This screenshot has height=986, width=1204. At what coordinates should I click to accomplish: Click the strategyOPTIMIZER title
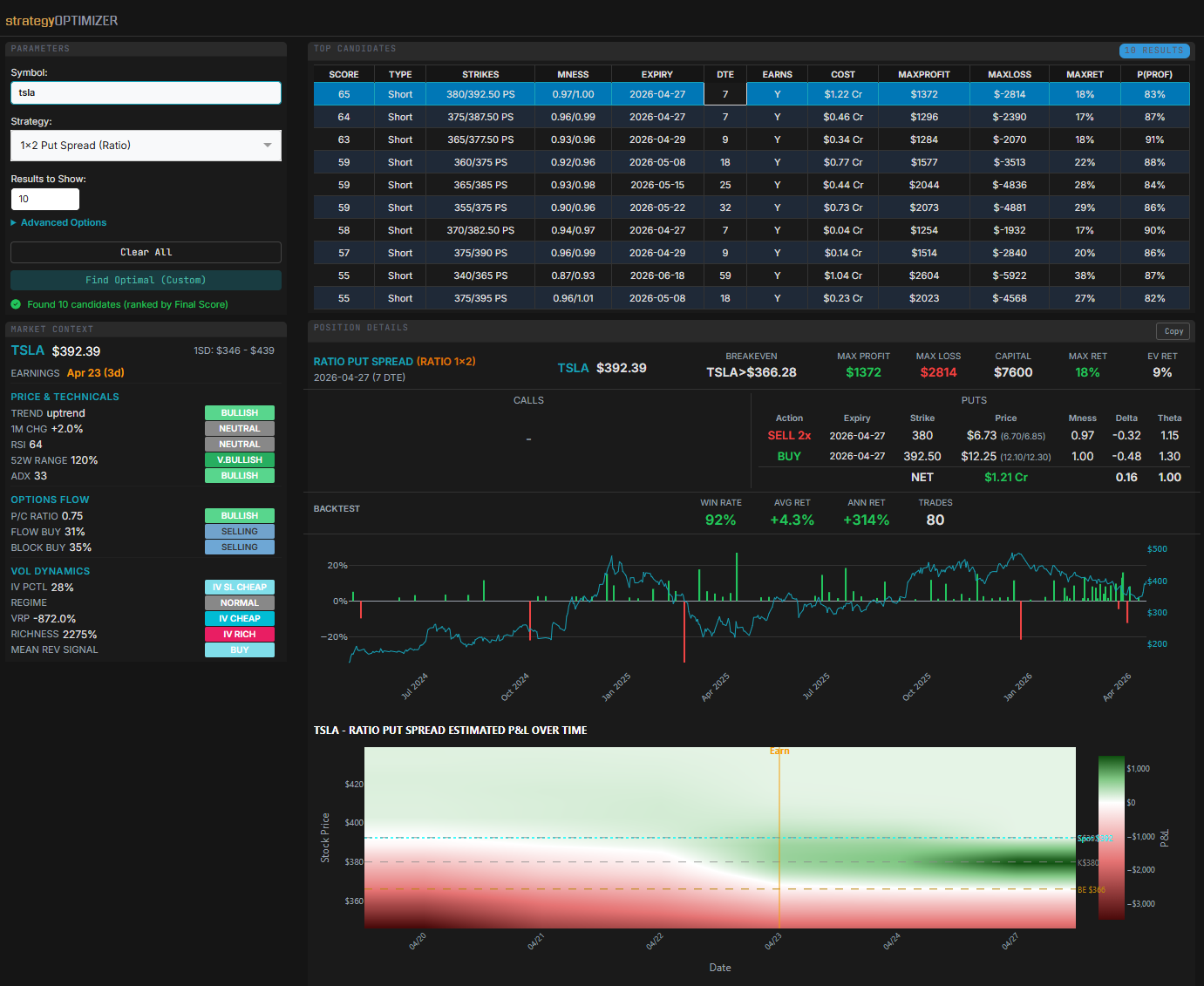pos(62,20)
